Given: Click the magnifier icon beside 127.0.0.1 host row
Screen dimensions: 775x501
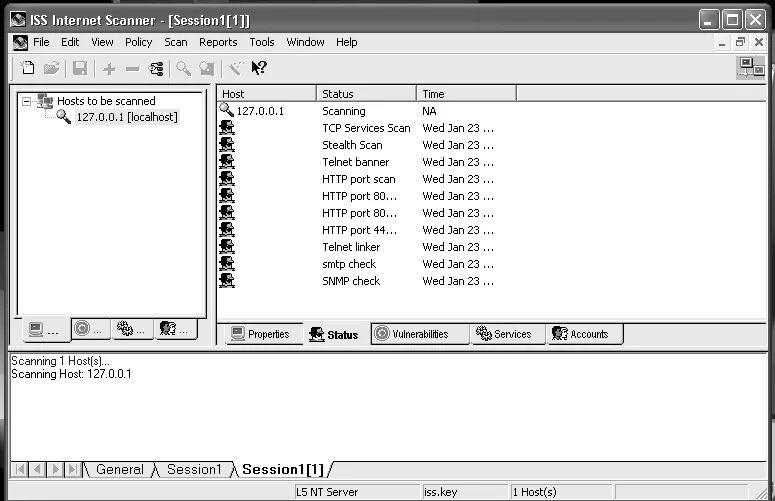Looking at the screenshot, I should [226, 110].
